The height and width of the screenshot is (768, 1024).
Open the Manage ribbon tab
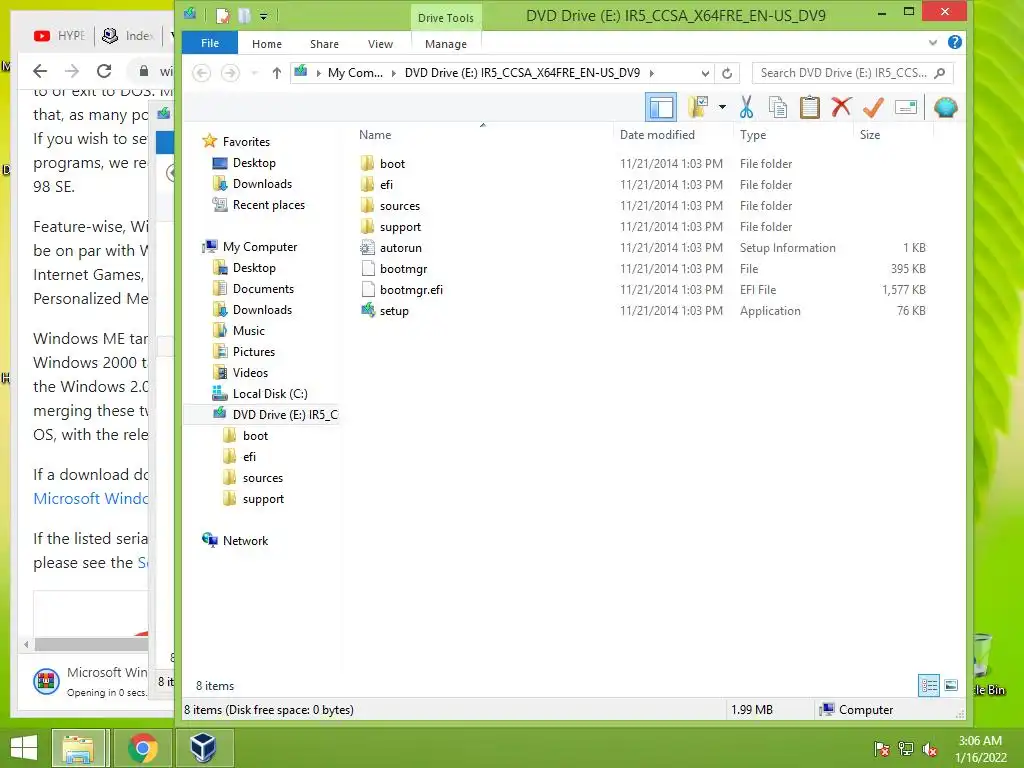[x=446, y=44]
